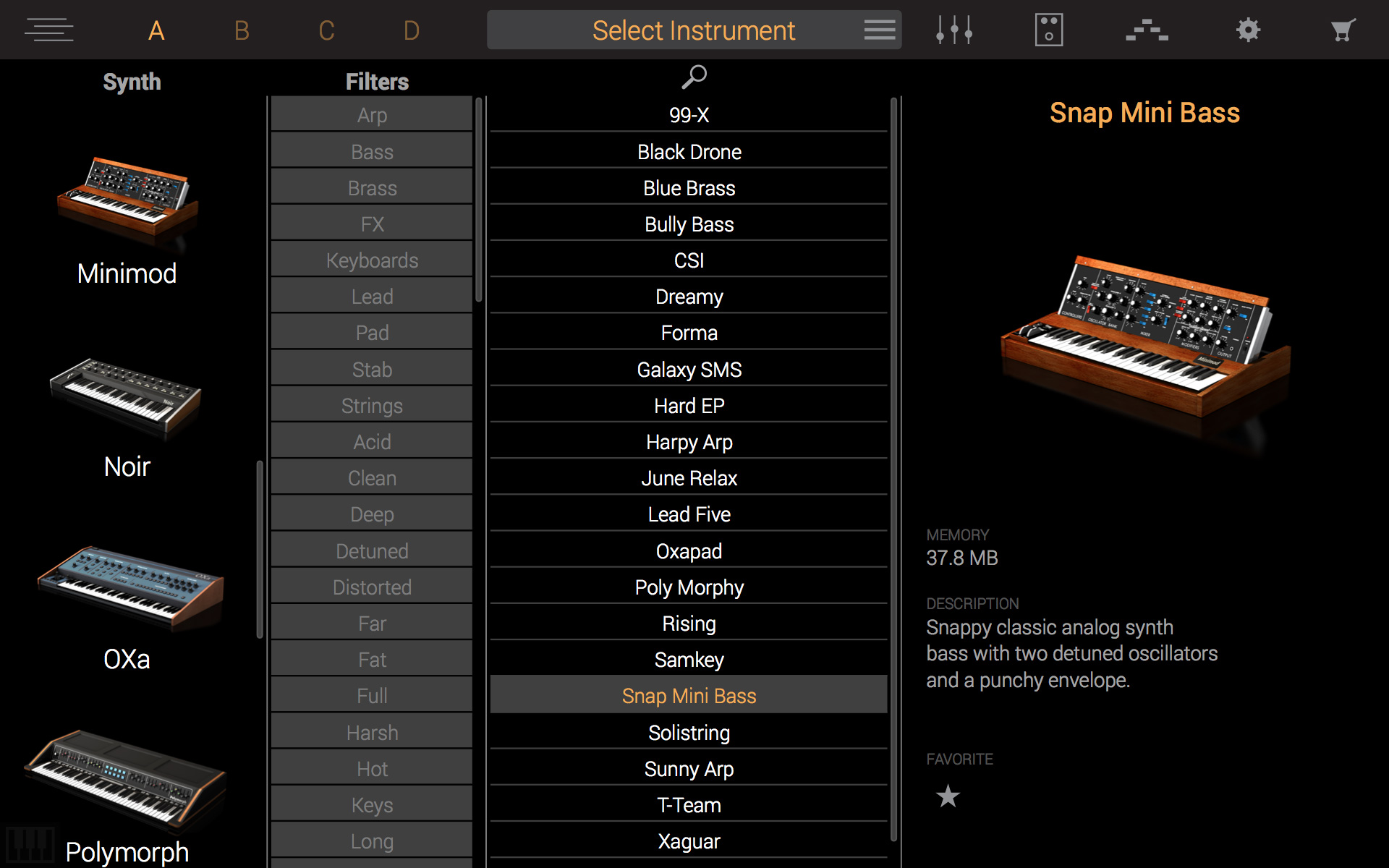Show the keyboard via bottom-left keys icon

click(x=29, y=844)
